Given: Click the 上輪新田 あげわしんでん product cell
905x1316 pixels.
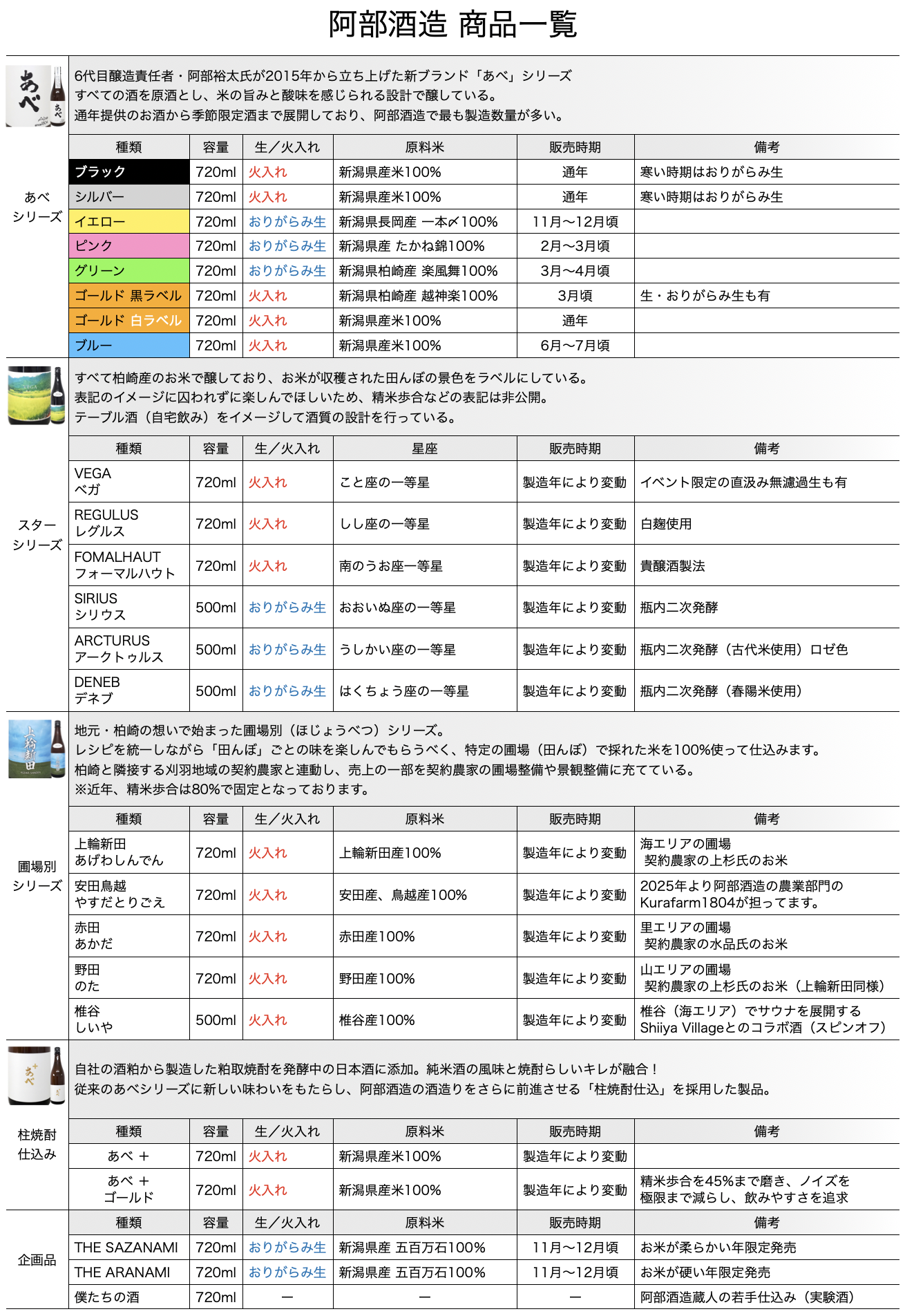Looking at the screenshot, I should pyautogui.click(x=129, y=852).
